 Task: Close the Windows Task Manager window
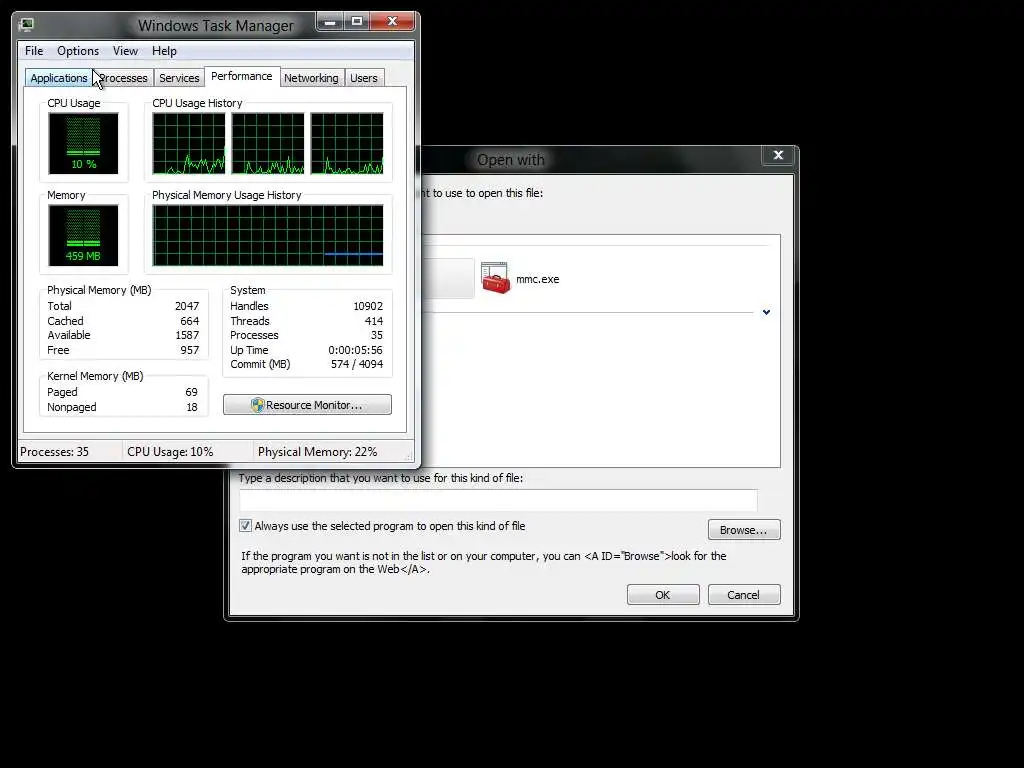(392, 22)
